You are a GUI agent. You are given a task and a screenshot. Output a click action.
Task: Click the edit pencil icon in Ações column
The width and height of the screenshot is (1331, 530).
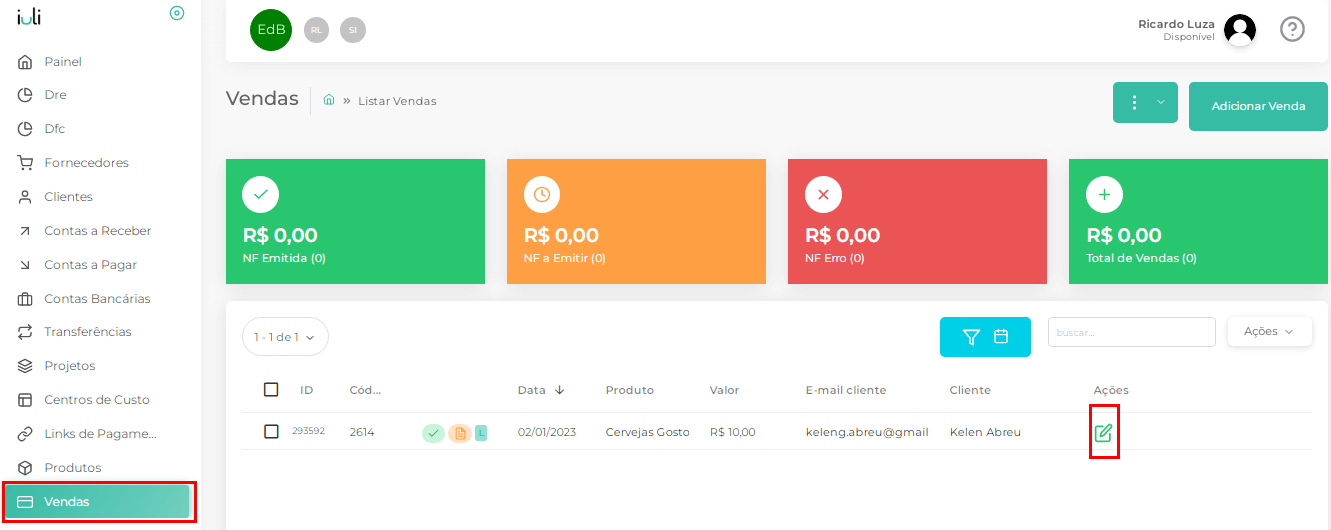pyautogui.click(x=1103, y=433)
